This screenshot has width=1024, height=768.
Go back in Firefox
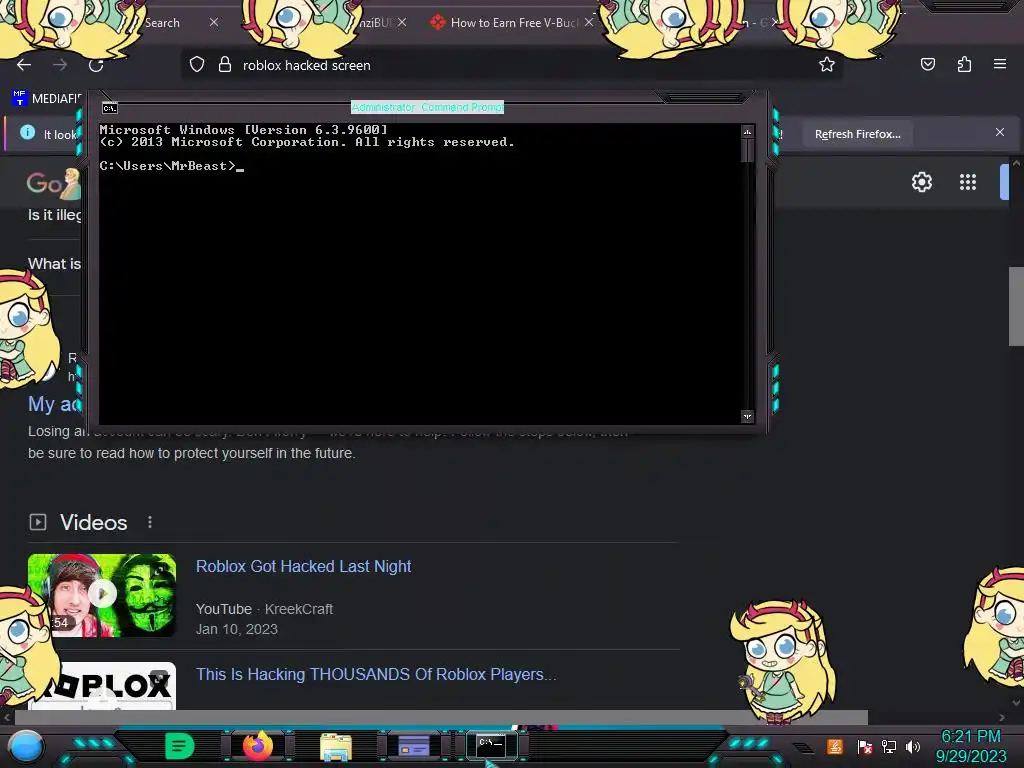tap(24, 65)
